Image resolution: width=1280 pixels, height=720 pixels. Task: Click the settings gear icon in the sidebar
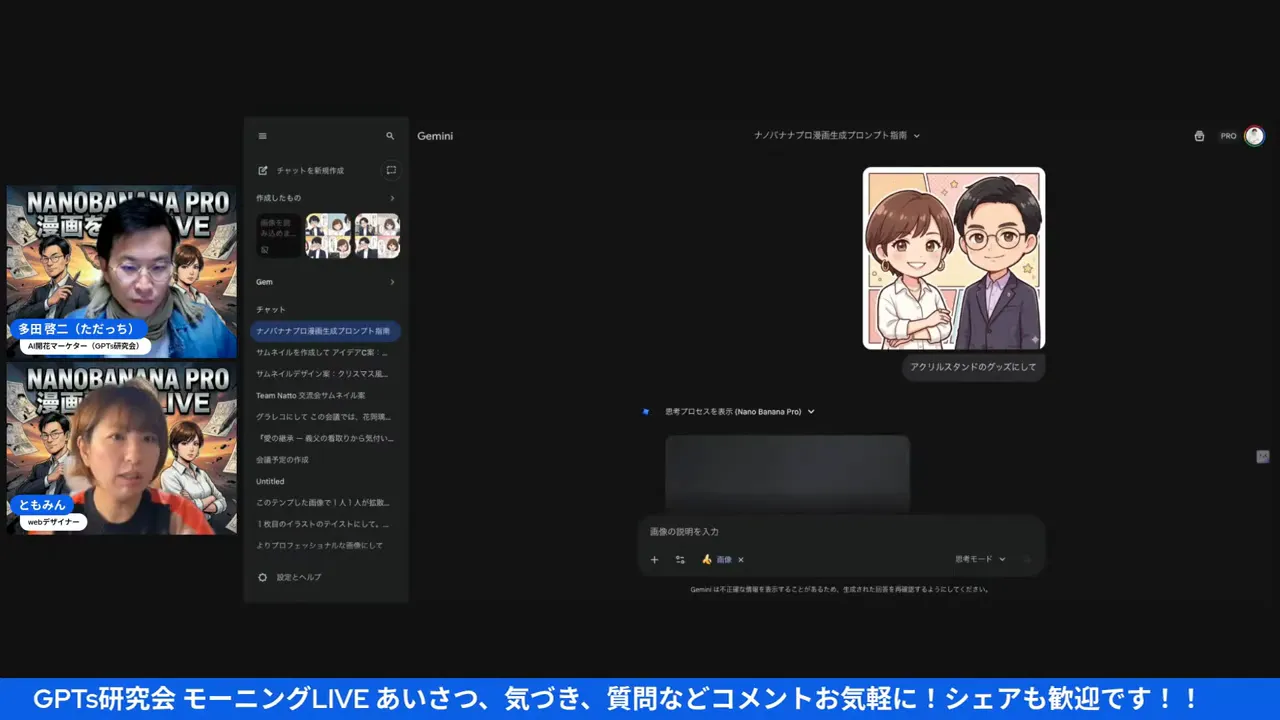[263, 577]
